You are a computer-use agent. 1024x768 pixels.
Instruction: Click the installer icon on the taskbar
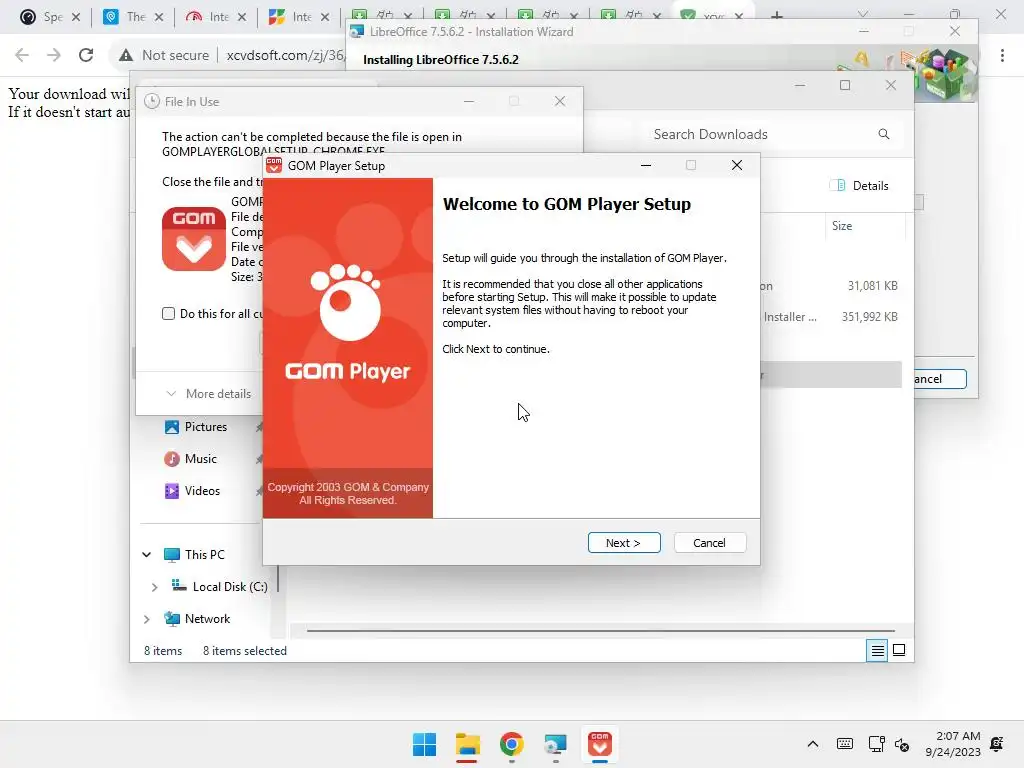point(556,744)
